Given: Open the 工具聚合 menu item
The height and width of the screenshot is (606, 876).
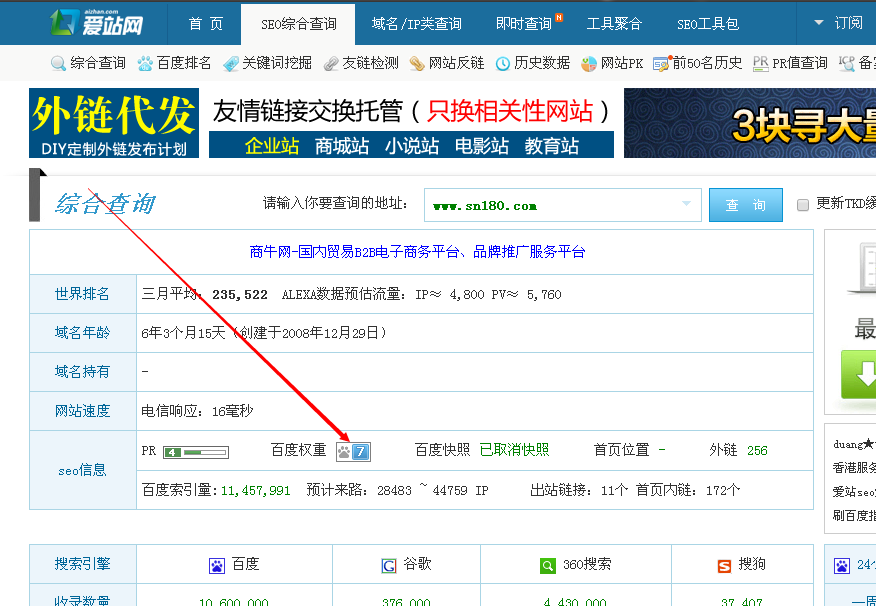Looking at the screenshot, I should click(x=614, y=23).
